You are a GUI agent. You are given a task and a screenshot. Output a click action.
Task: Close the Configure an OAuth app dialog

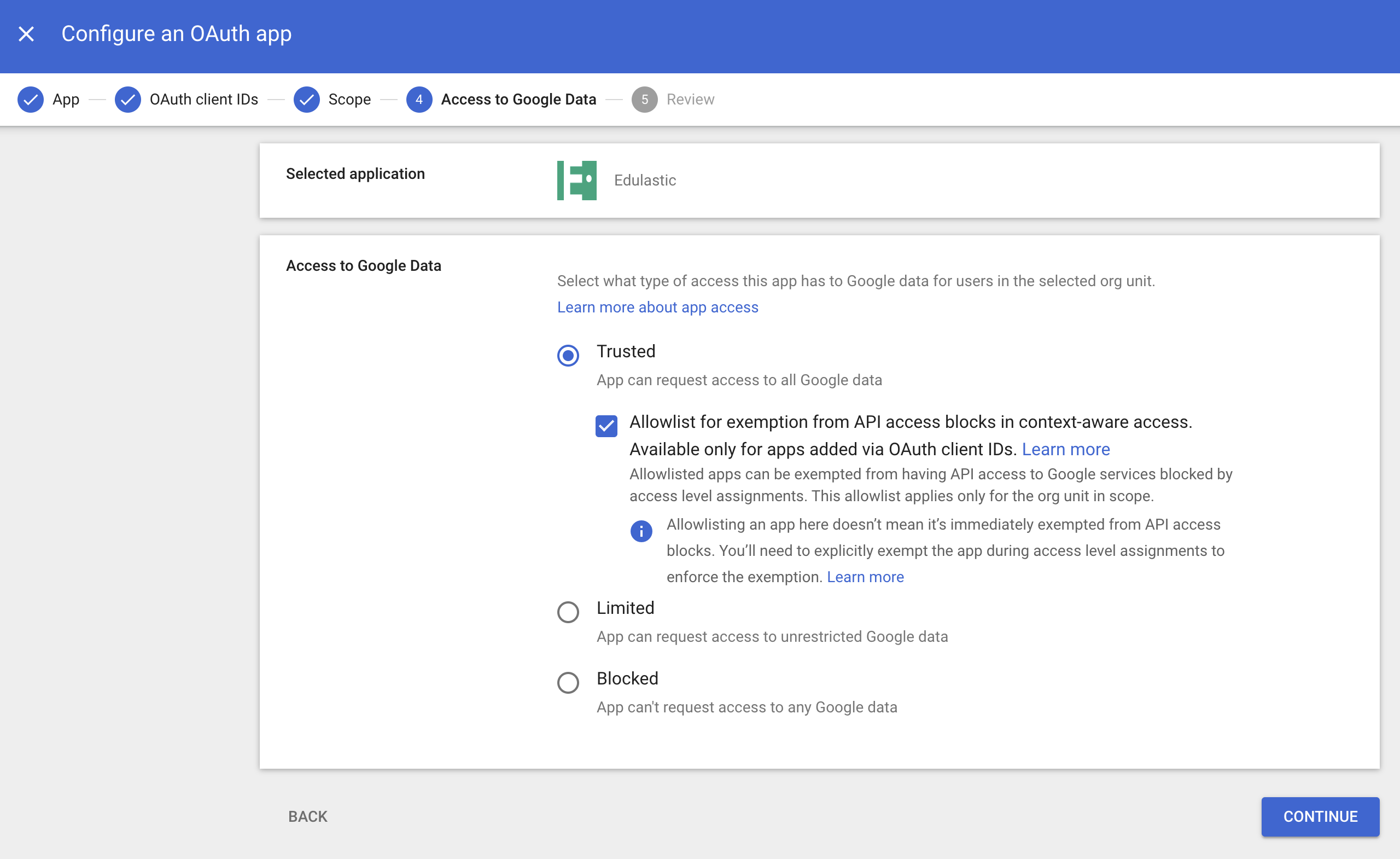coord(26,34)
